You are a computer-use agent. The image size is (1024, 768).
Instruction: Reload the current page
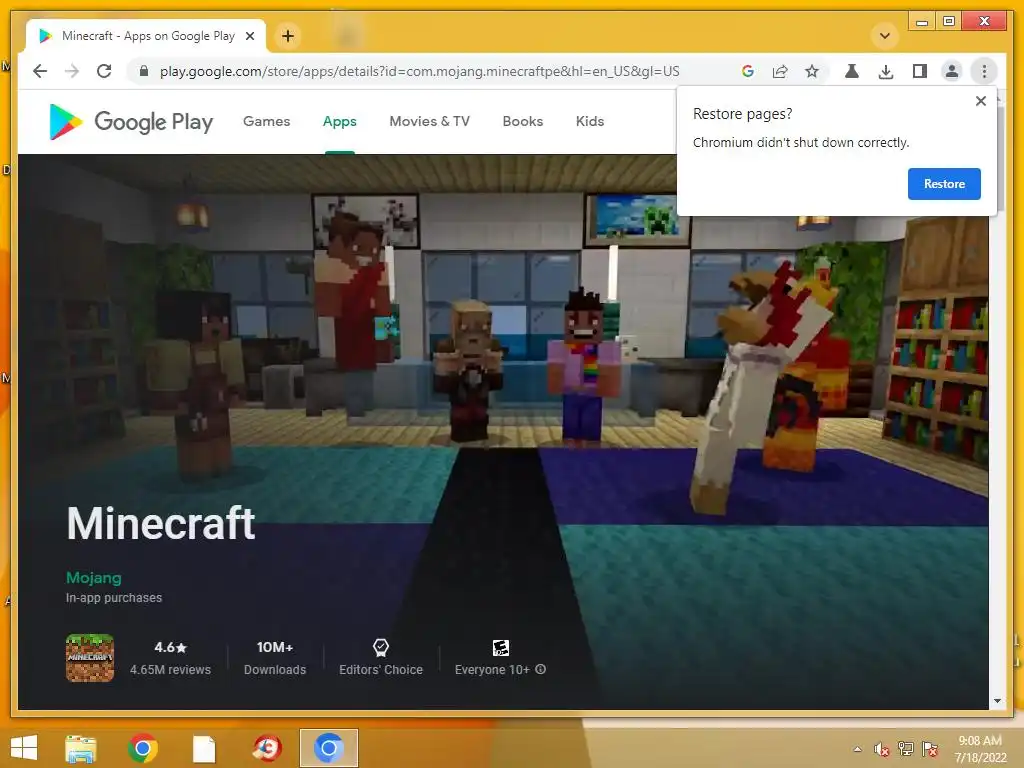[104, 71]
